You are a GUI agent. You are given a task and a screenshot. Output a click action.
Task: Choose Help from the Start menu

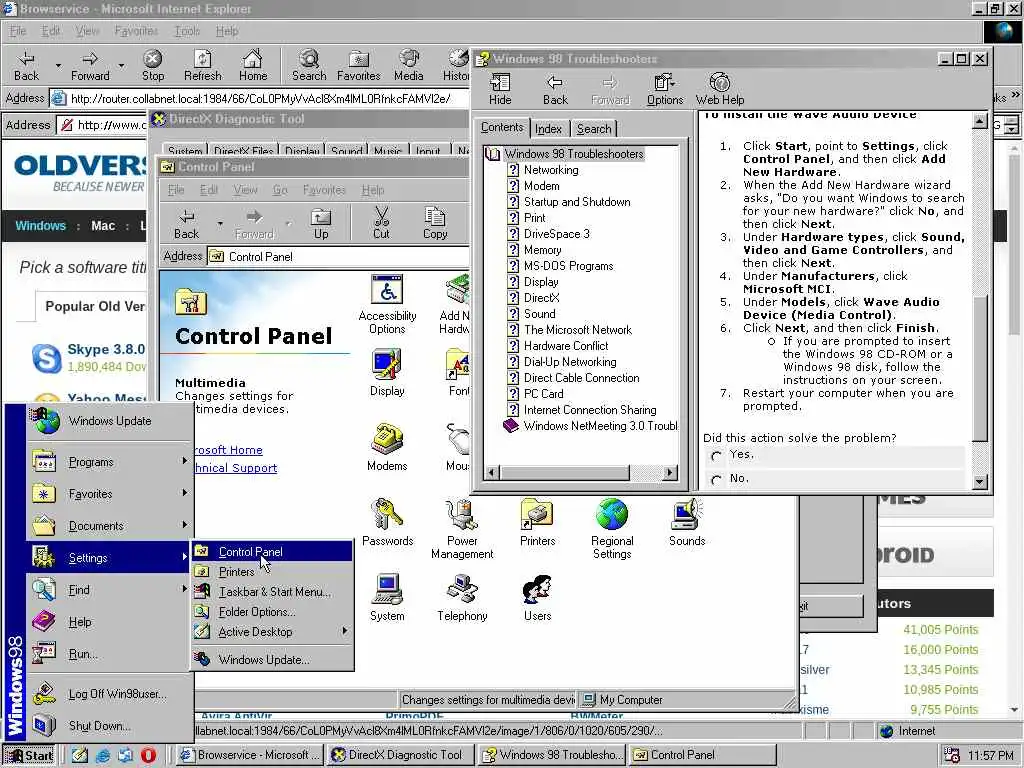tap(110, 622)
